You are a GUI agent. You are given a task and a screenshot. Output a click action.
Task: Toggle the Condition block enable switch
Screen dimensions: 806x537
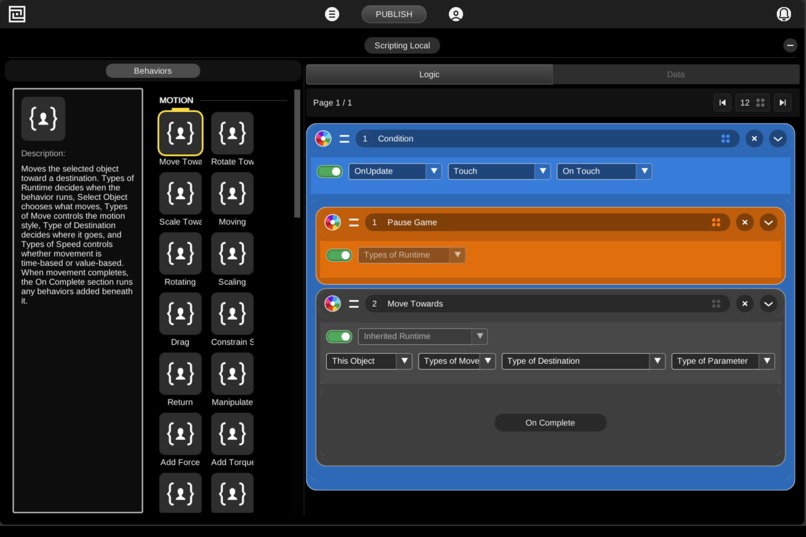point(329,171)
